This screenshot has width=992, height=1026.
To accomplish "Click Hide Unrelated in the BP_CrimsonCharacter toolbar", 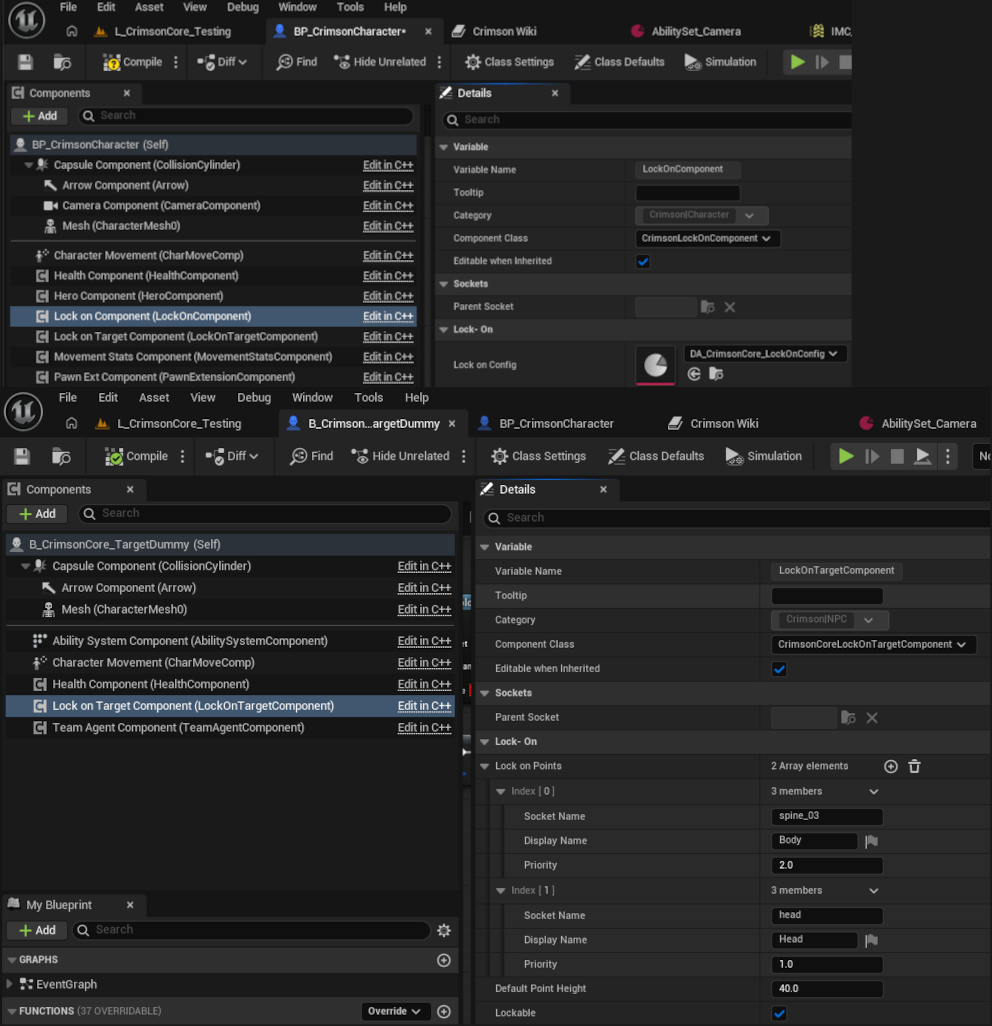I will (380, 62).
